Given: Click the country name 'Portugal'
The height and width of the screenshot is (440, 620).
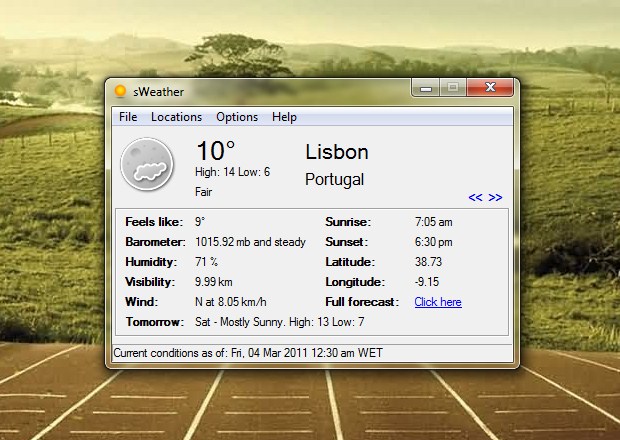Looking at the screenshot, I should tap(335, 180).
